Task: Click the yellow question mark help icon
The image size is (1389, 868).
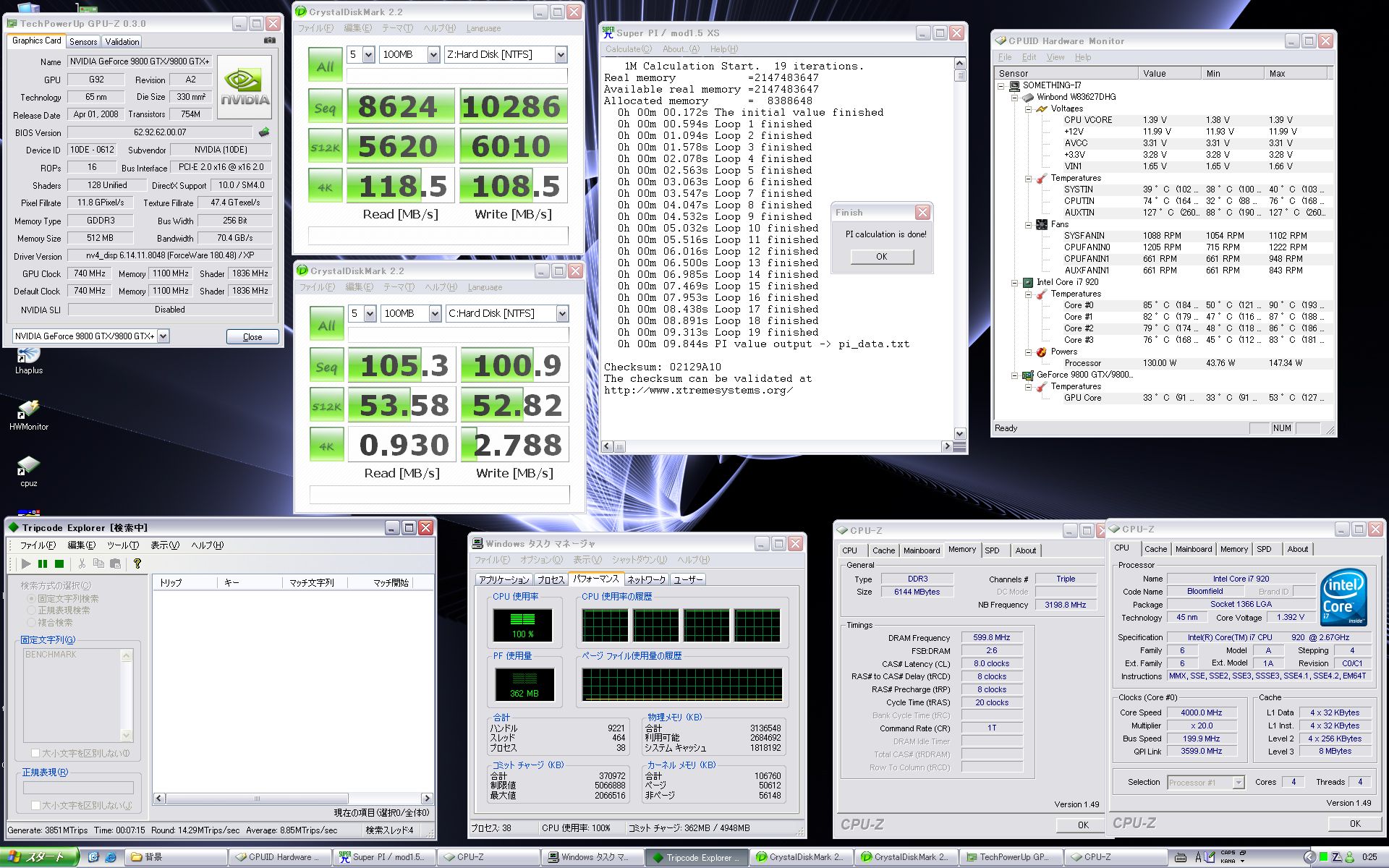Action: click(137, 563)
